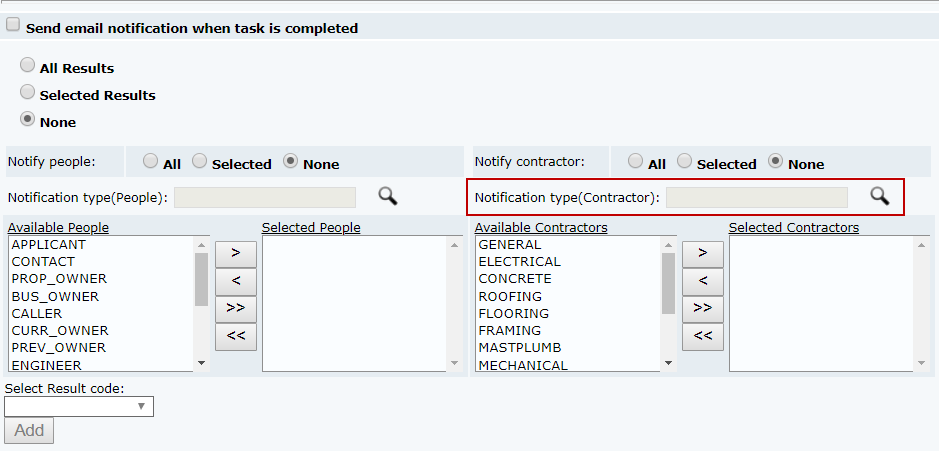Viewport: 939px width, 451px height.
Task: Select ELECTRICAL in Available Contractors list
Action: point(519,262)
